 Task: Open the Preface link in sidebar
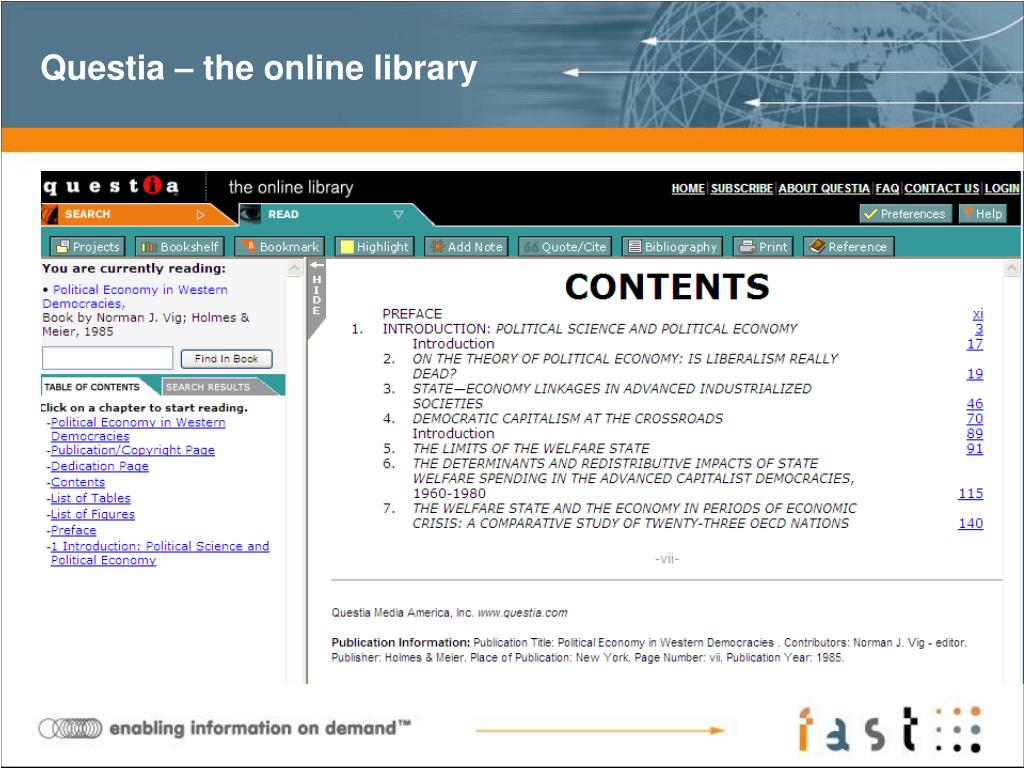(x=73, y=530)
